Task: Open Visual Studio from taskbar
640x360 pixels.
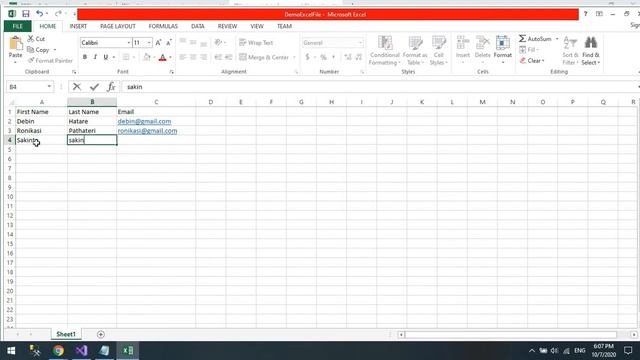Action: coord(81,350)
